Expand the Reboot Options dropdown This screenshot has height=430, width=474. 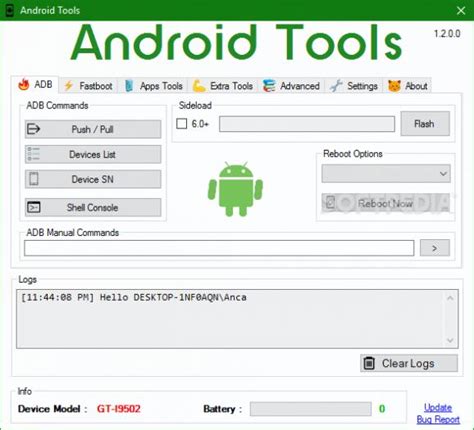tap(386, 173)
